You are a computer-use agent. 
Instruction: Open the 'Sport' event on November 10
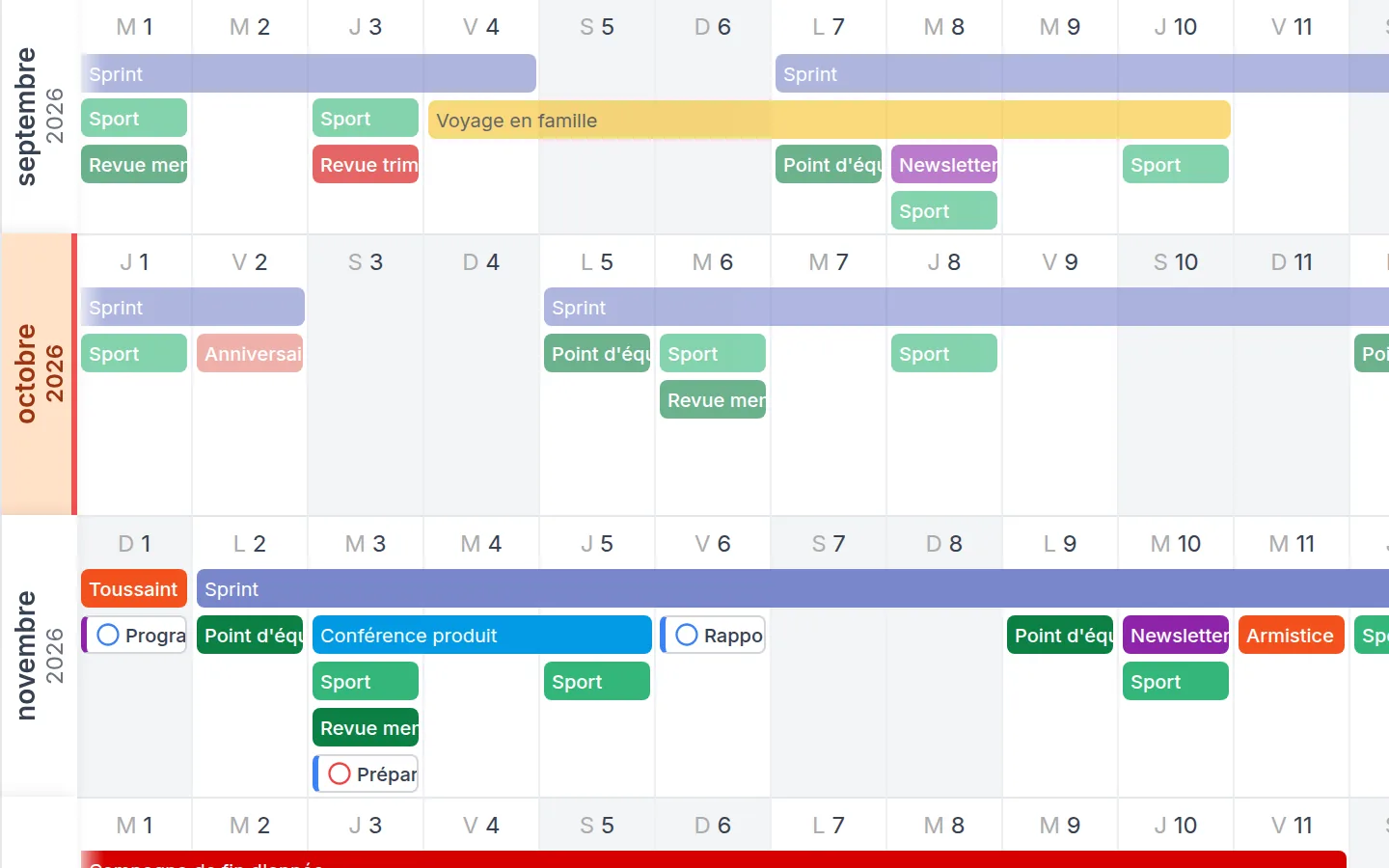(1176, 681)
